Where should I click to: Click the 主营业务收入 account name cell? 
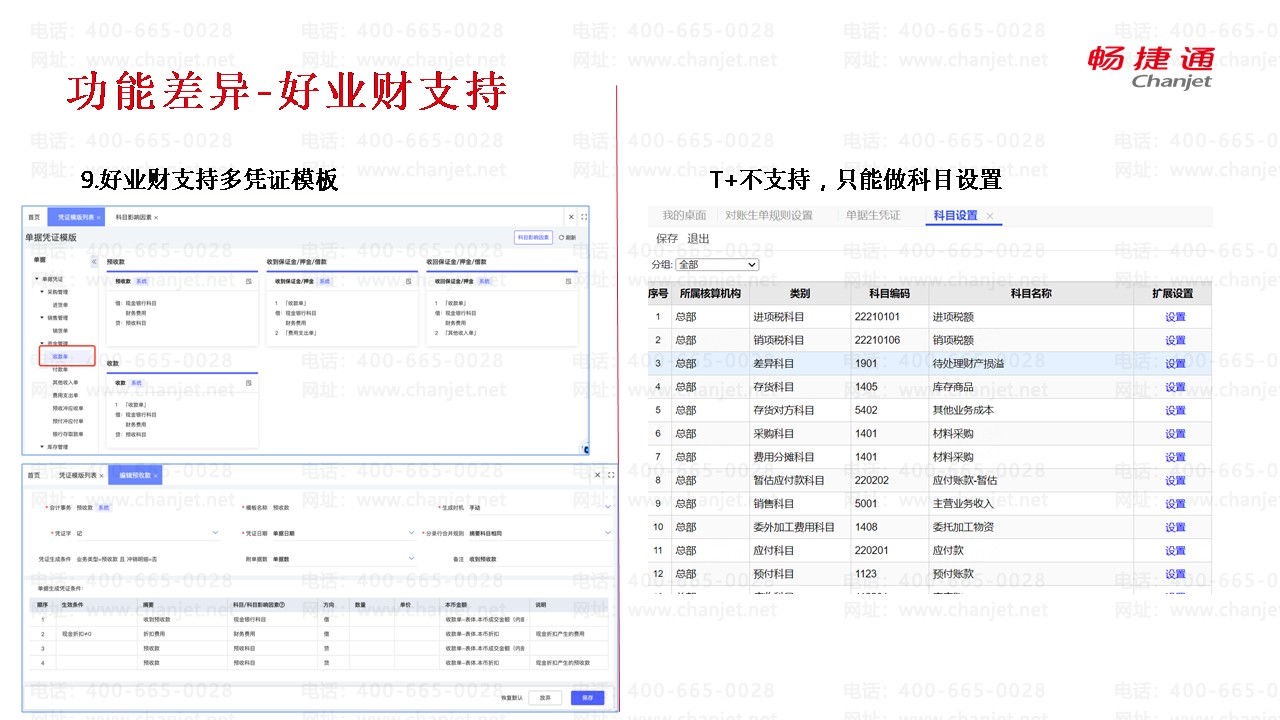tap(1033, 504)
